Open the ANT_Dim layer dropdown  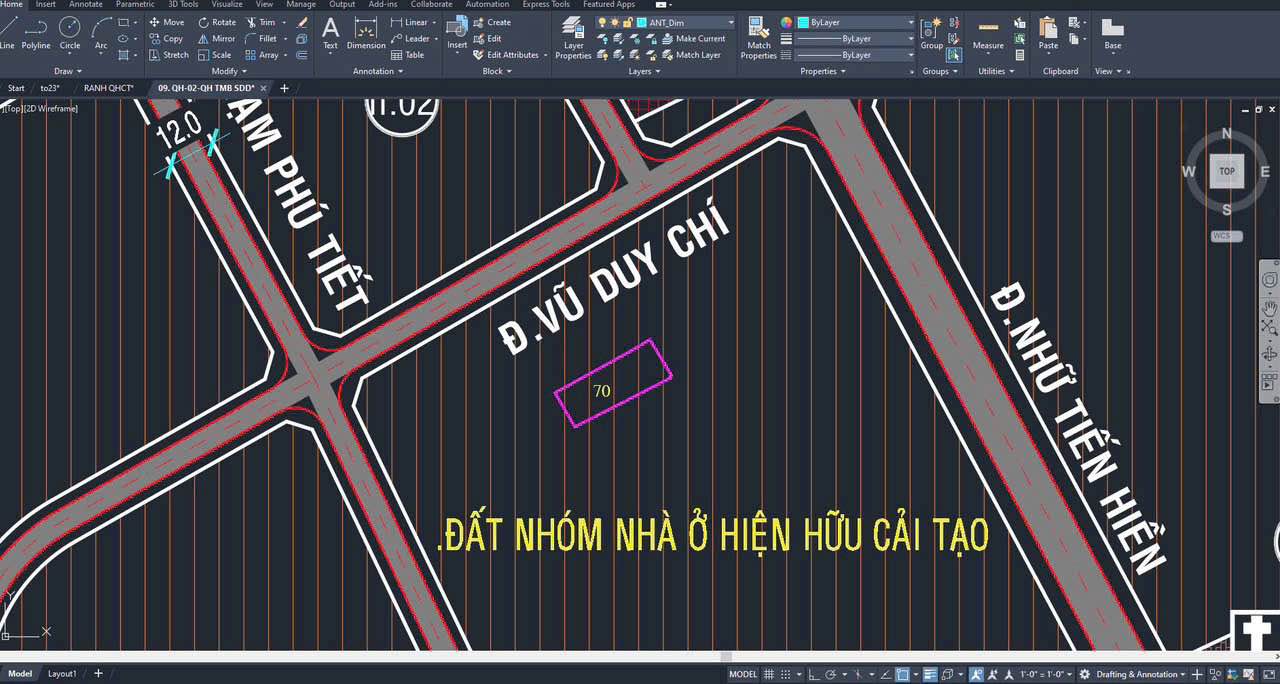tap(730, 22)
